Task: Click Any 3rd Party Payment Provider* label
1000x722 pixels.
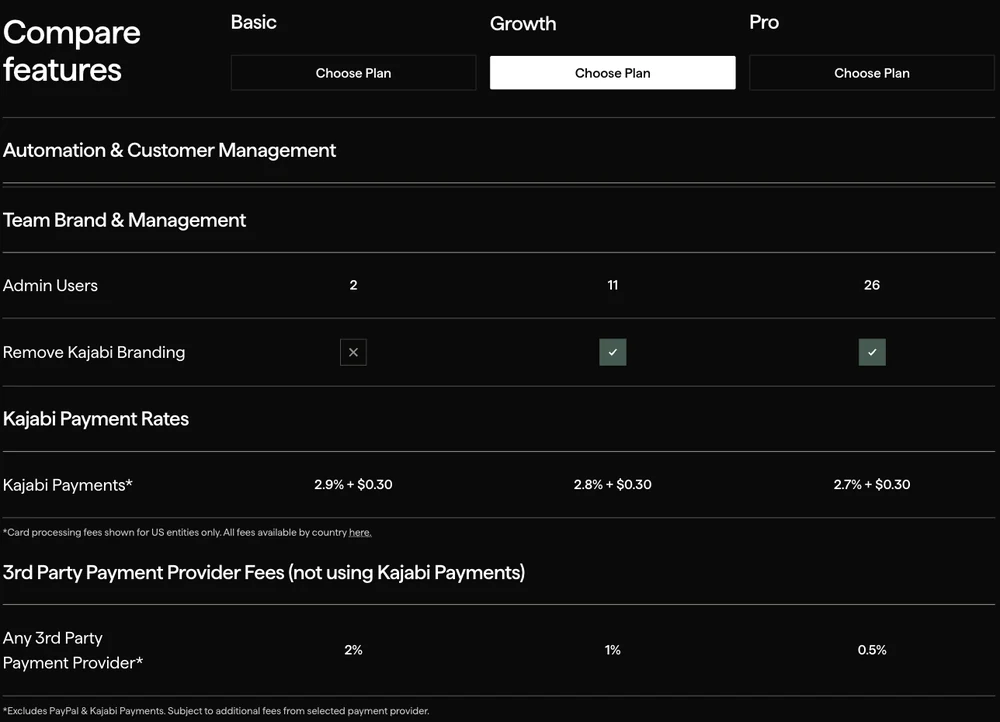Action: 73,651
